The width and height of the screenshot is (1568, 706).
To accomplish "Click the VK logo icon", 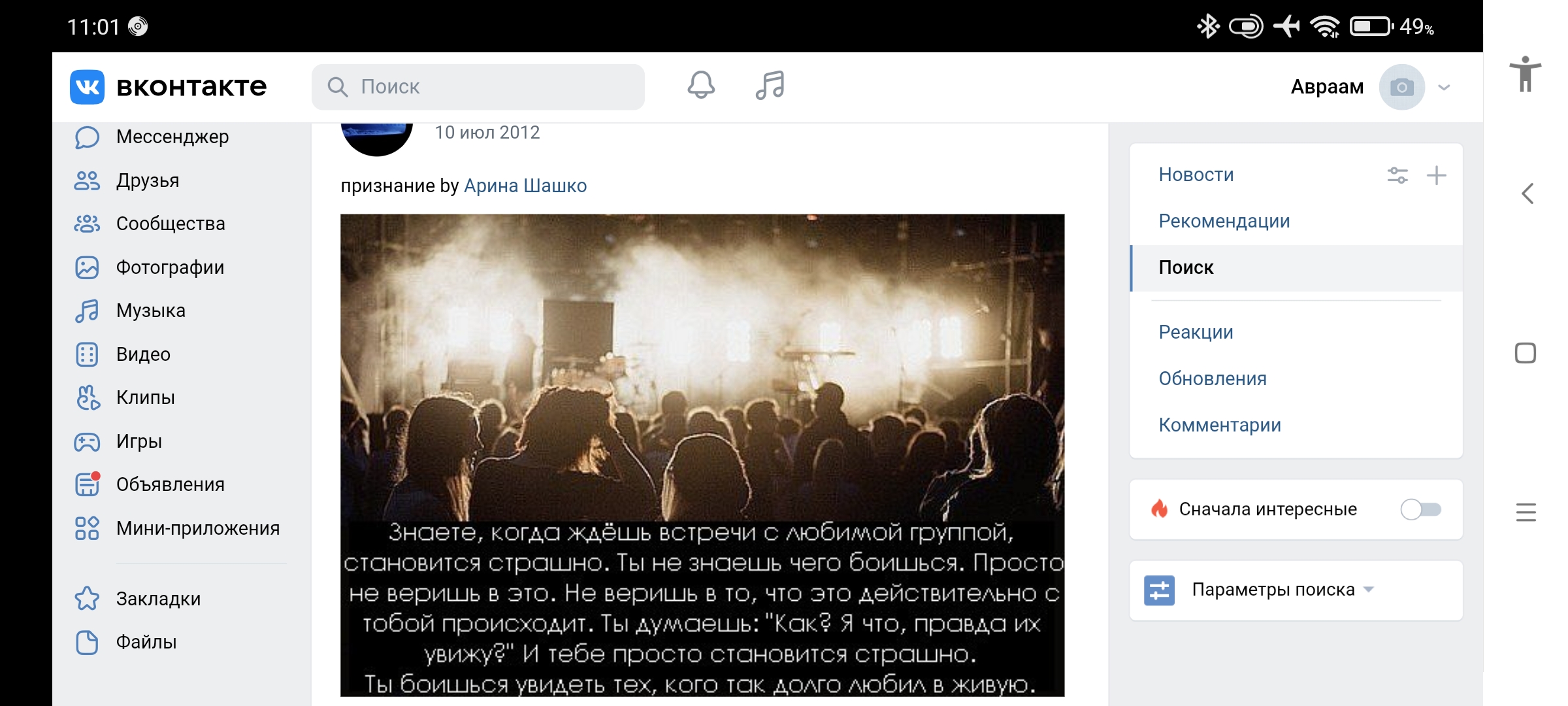I will point(87,87).
